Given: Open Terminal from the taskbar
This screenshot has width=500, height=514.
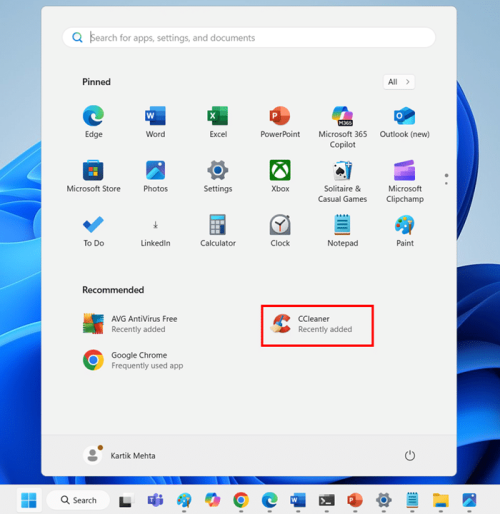Looking at the screenshot, I should click(x=327, y=500).
